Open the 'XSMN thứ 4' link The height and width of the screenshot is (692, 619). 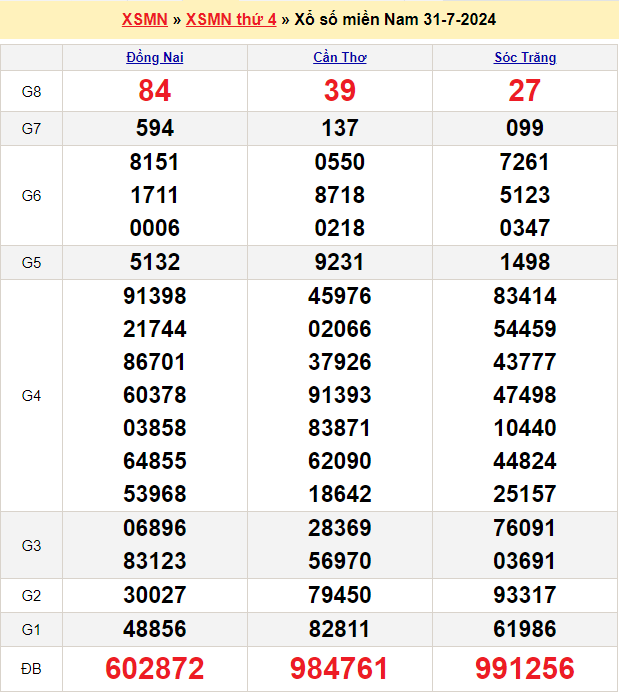(x=231, y=20)
